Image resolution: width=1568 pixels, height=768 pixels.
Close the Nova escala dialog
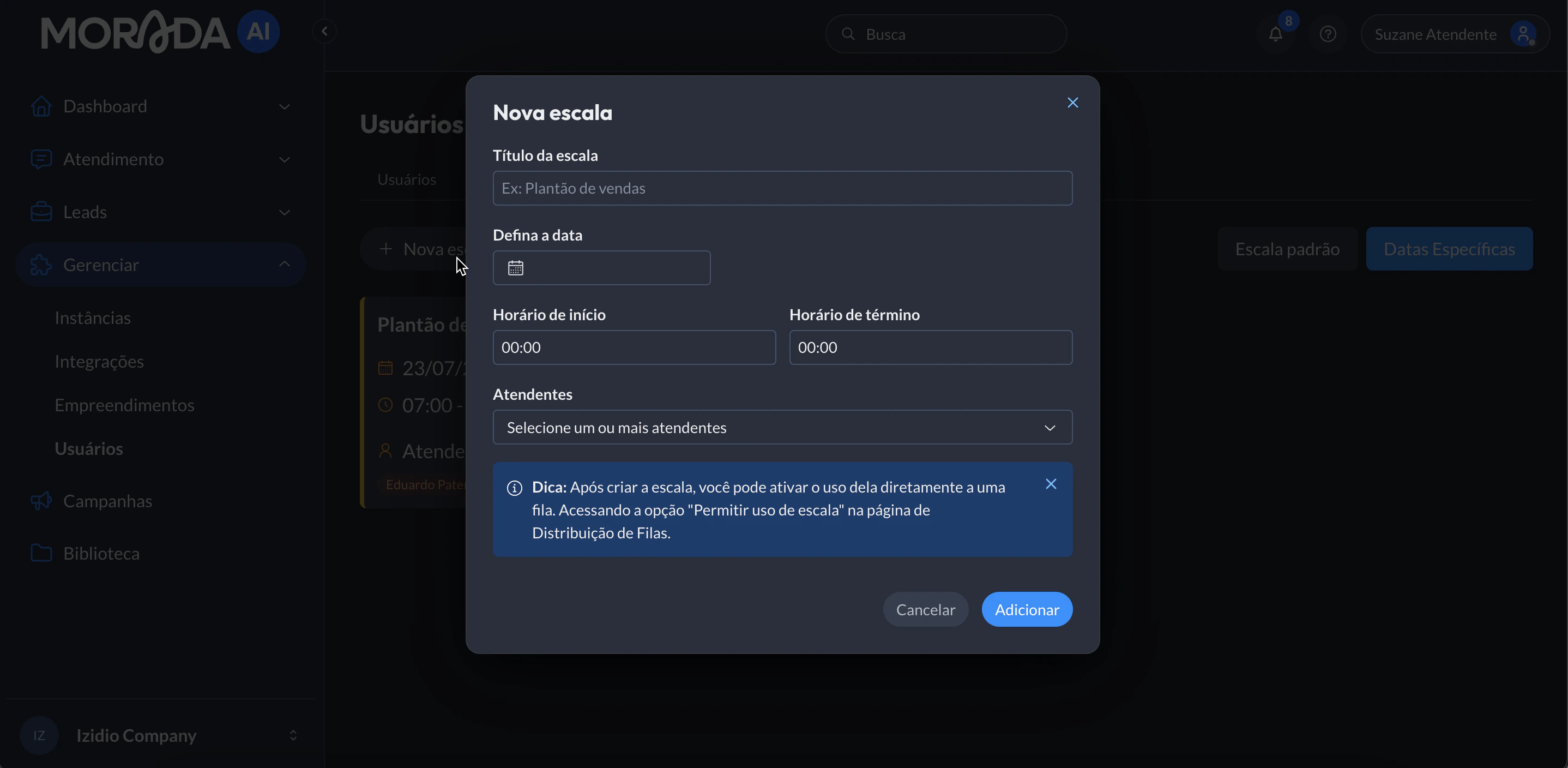tap(1072, 103)
